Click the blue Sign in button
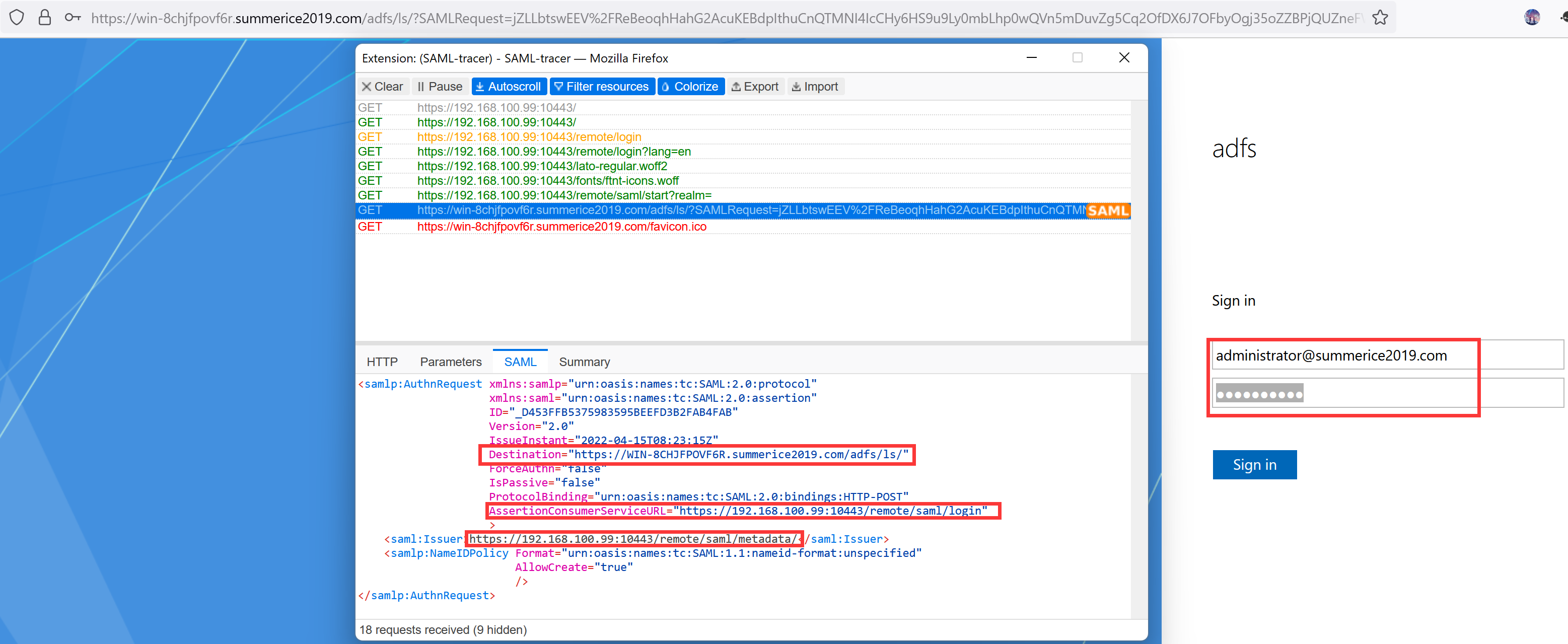The width and height of the screenshot is (1568, 644). (x=1254, y=464)
